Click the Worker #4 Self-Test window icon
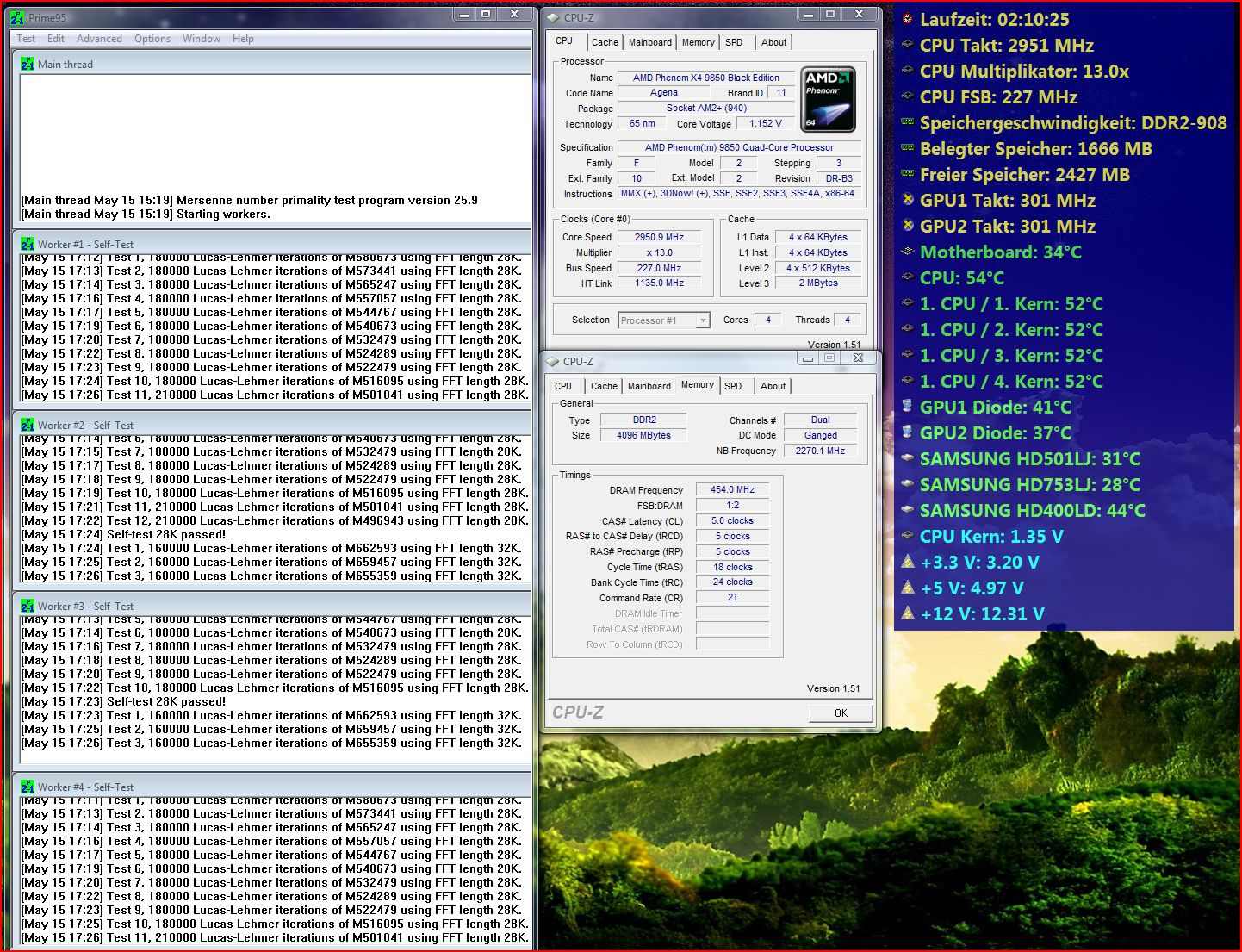The width and height of the screenshot is (1242, 952). tap(28, 787)
